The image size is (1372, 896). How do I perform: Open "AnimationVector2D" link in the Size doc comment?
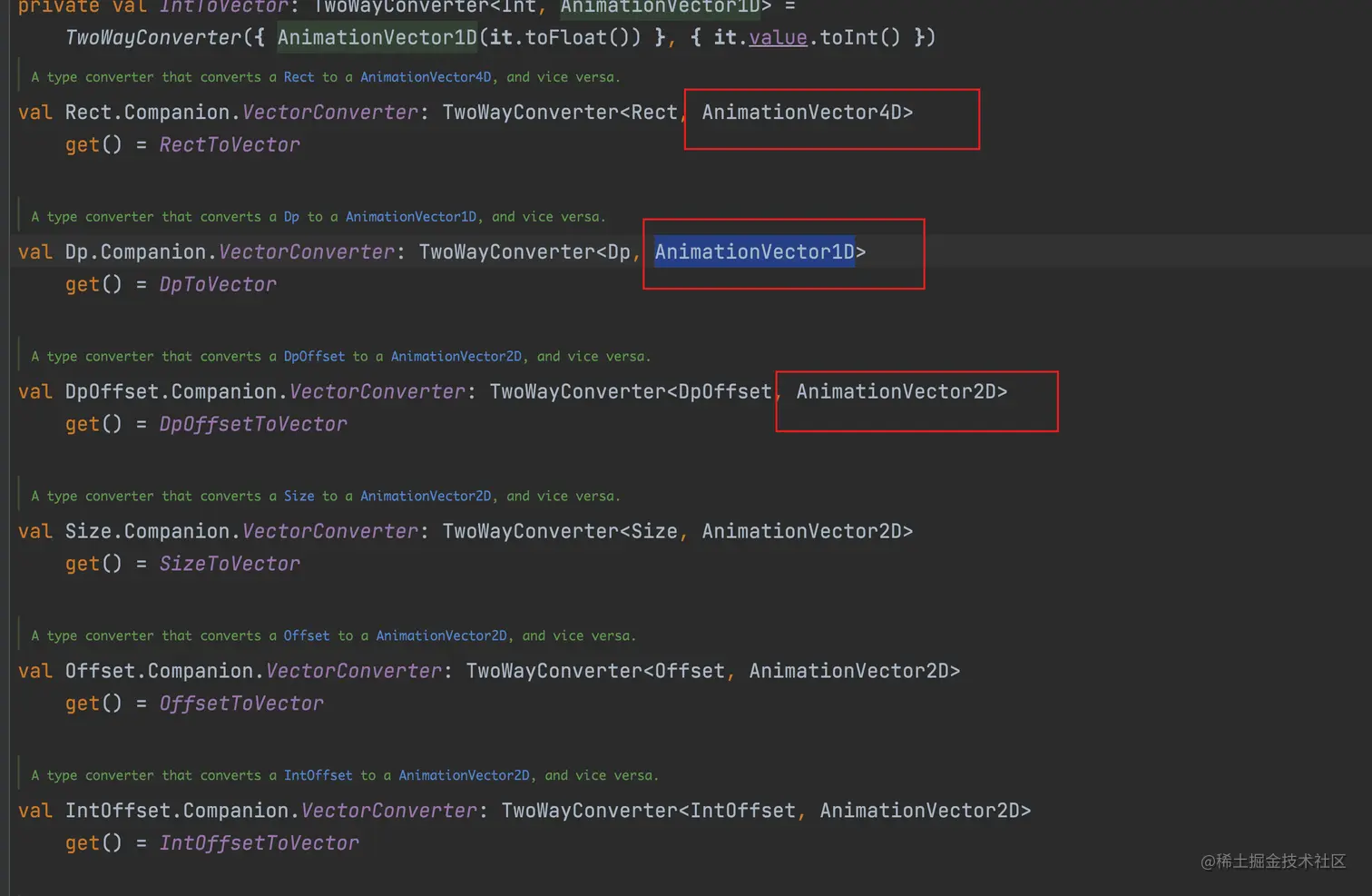coord(426,497)
